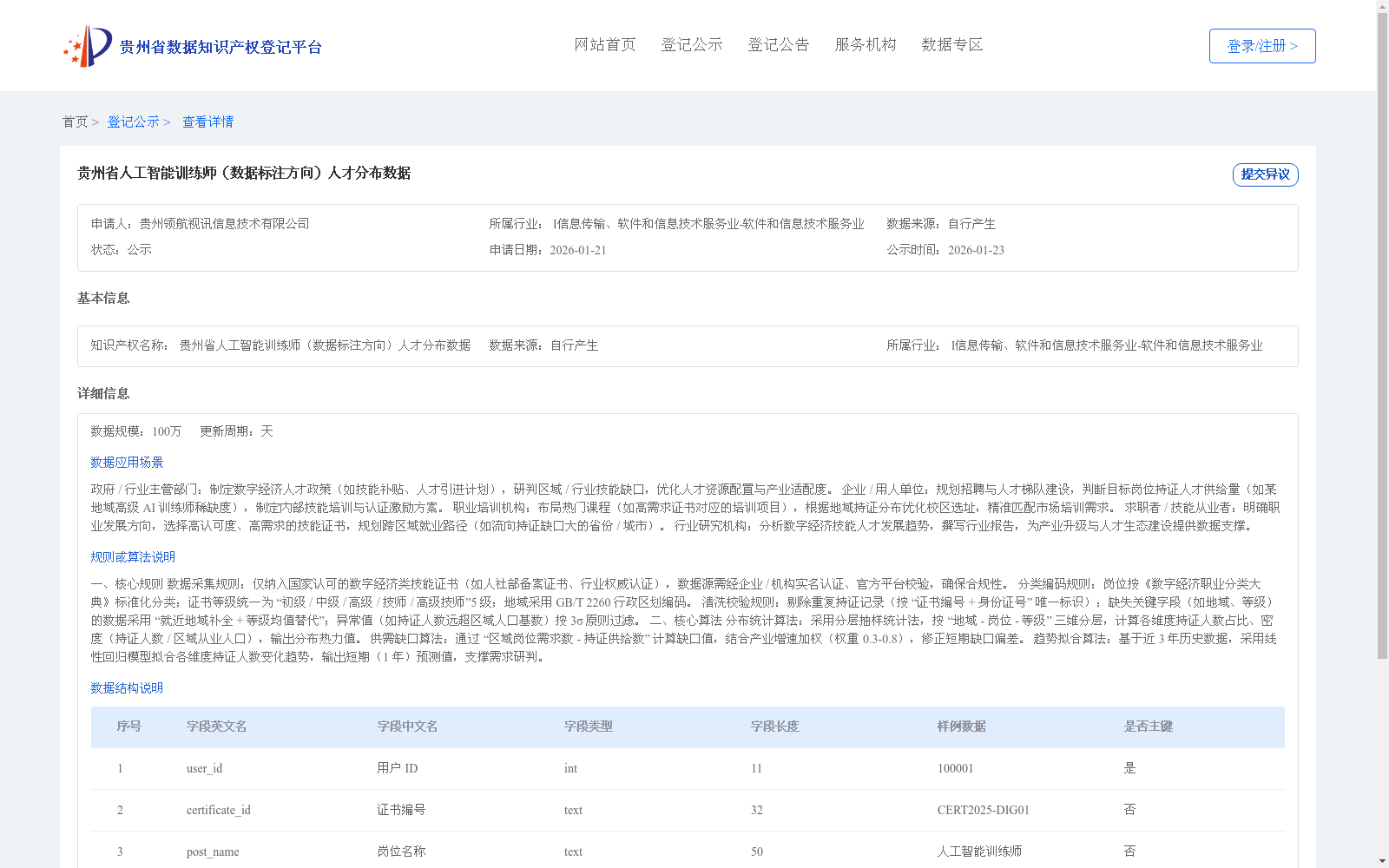Open 服务机构 nav item

tap(866, 45)
